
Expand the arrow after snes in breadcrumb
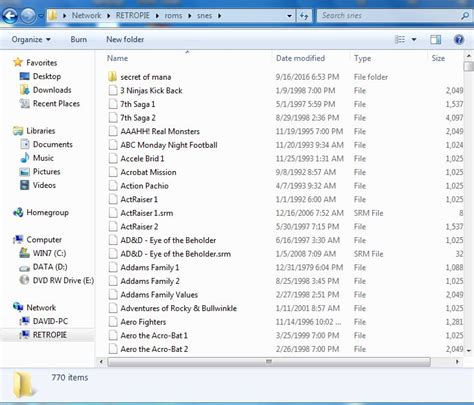click(x=219, y=16)
